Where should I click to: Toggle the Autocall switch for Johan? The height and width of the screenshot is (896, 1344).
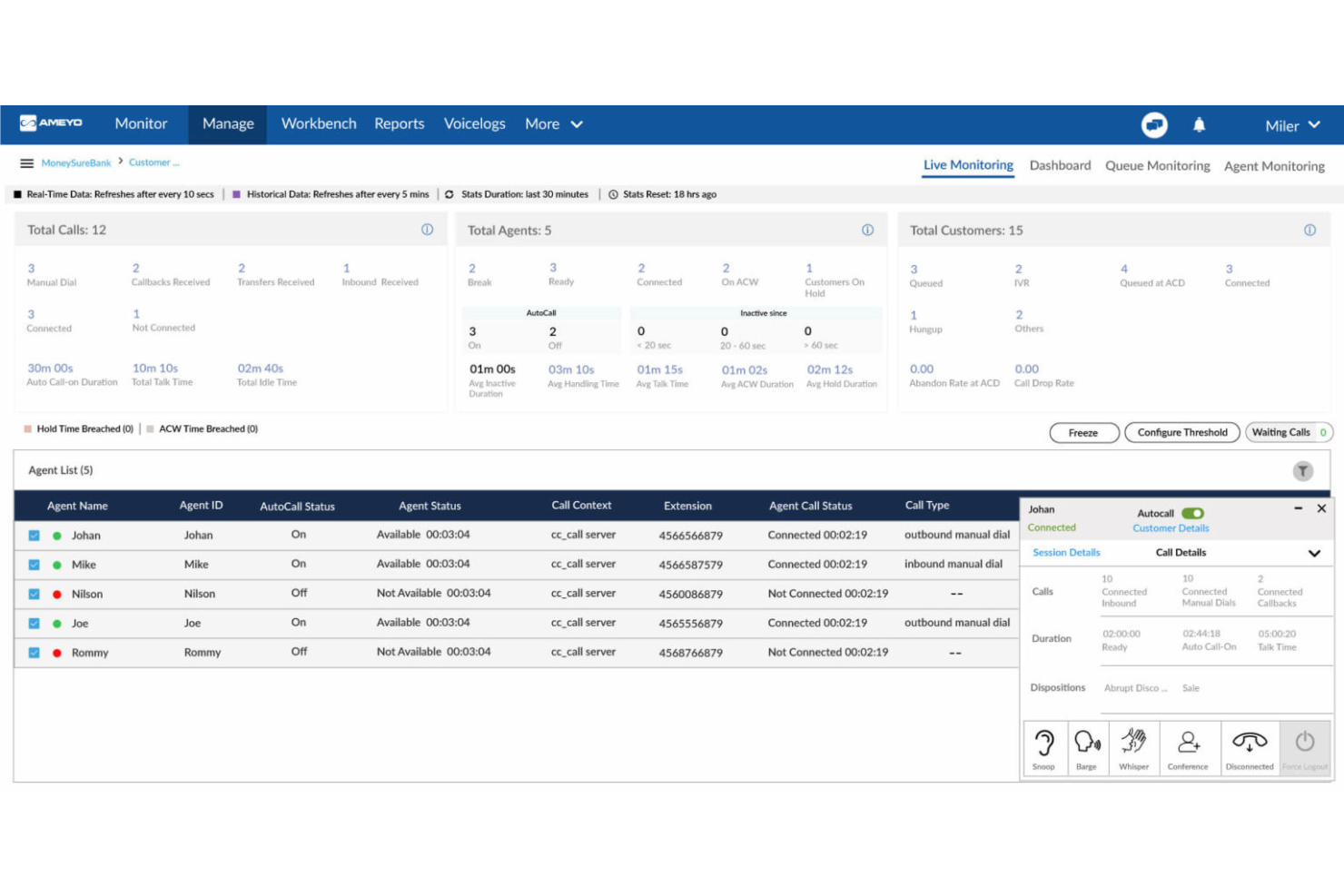(1192, 514)
